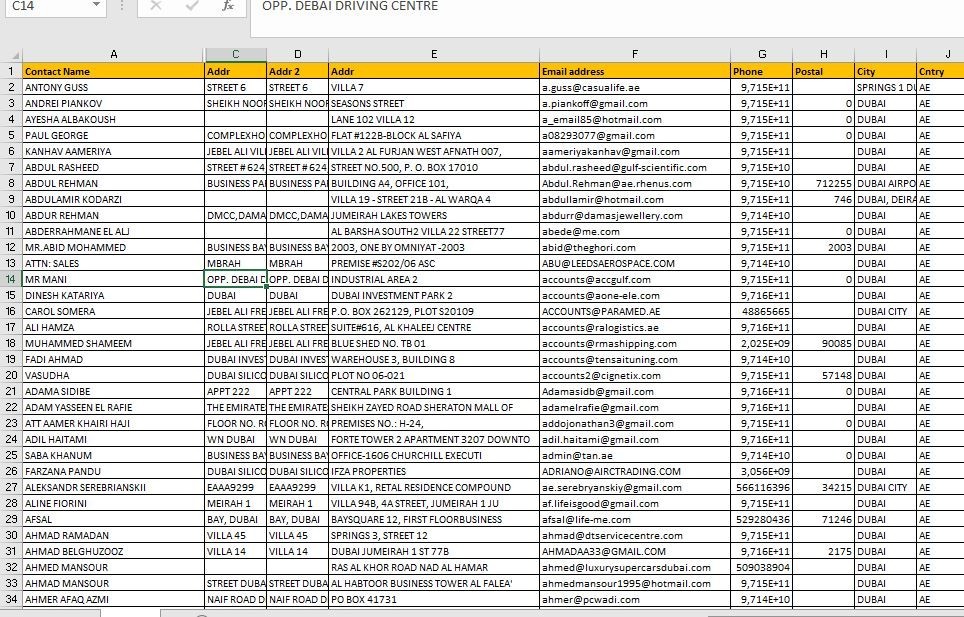Click the 'Postal' header cell
The image size is (964, 617).
[824, 71]
